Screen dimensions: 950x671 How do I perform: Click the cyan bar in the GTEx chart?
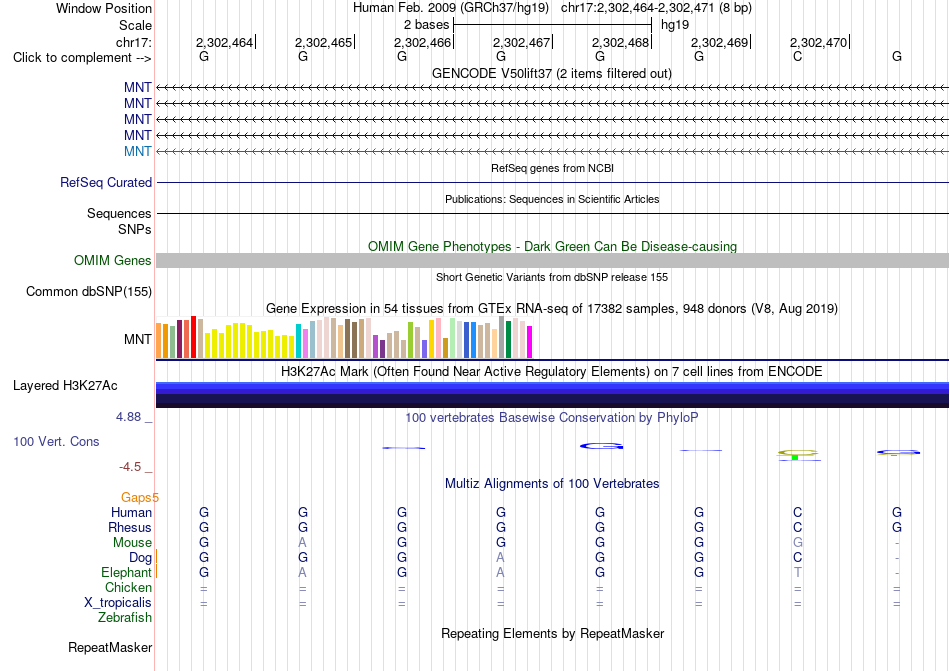(x=298, y=341)
